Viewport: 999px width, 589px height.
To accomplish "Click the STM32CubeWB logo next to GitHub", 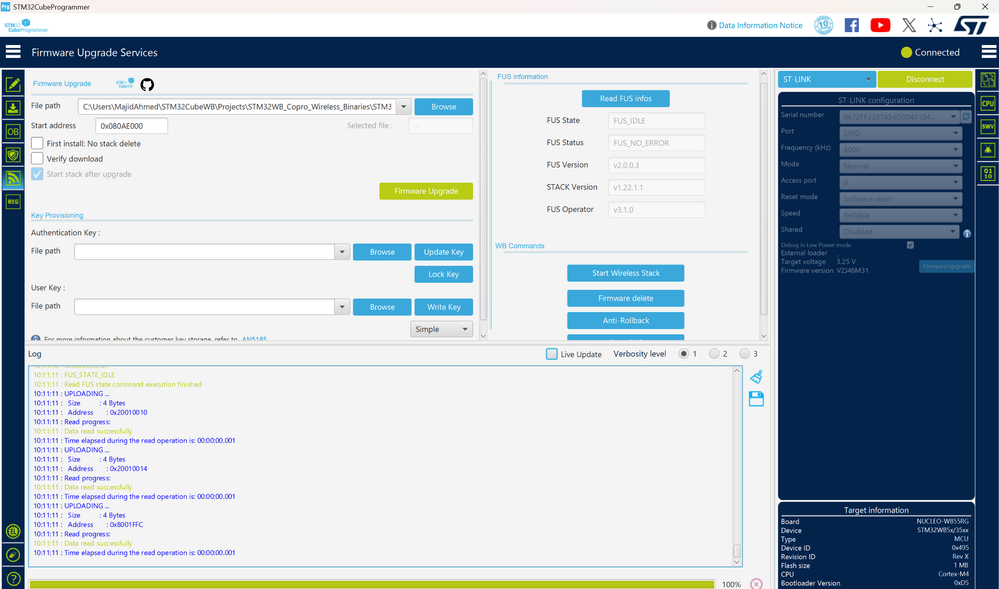I will tap(125, 83).
